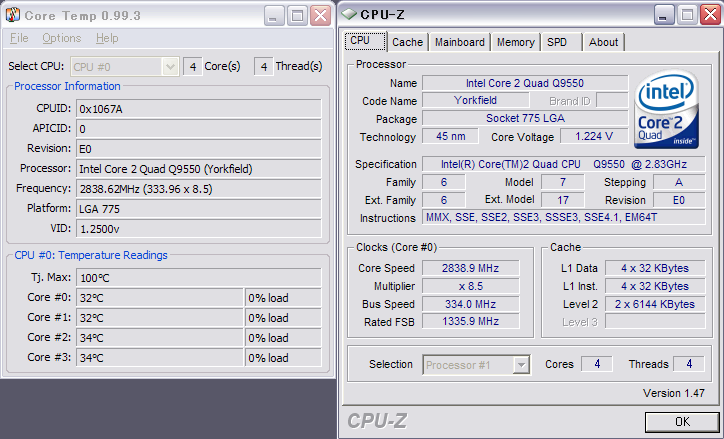
Task: Click Core #3 temperature 34°C
Action: [x=160, y=358]
